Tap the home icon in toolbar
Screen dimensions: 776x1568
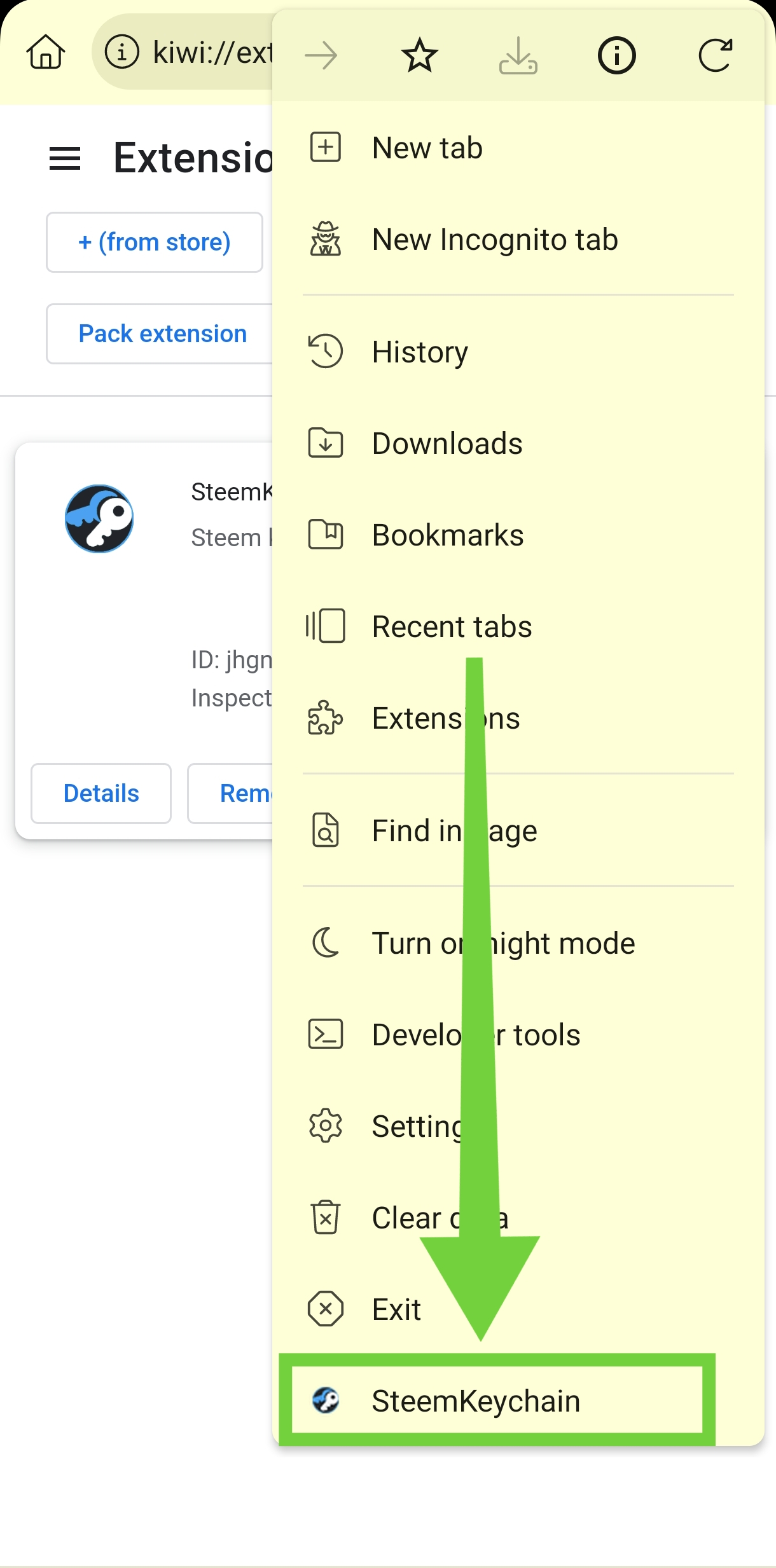pyautogui.click(x=46, y=53)
